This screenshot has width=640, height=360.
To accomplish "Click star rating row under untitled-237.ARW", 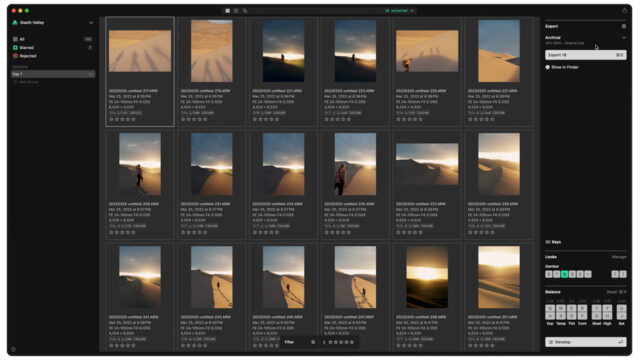I will tap(409, 232).
